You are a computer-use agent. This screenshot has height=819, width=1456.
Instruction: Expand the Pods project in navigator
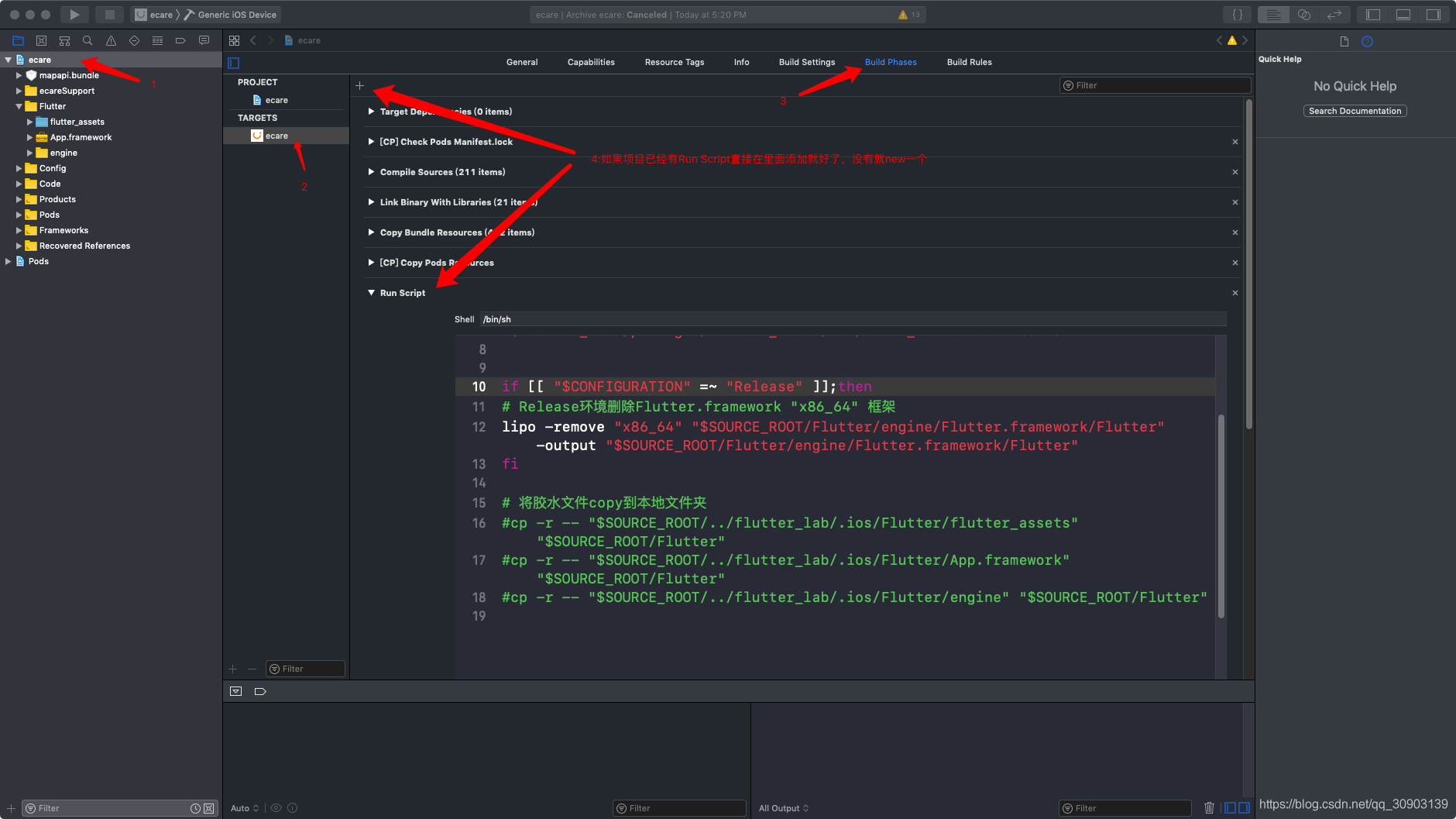[x=8, y=261]
